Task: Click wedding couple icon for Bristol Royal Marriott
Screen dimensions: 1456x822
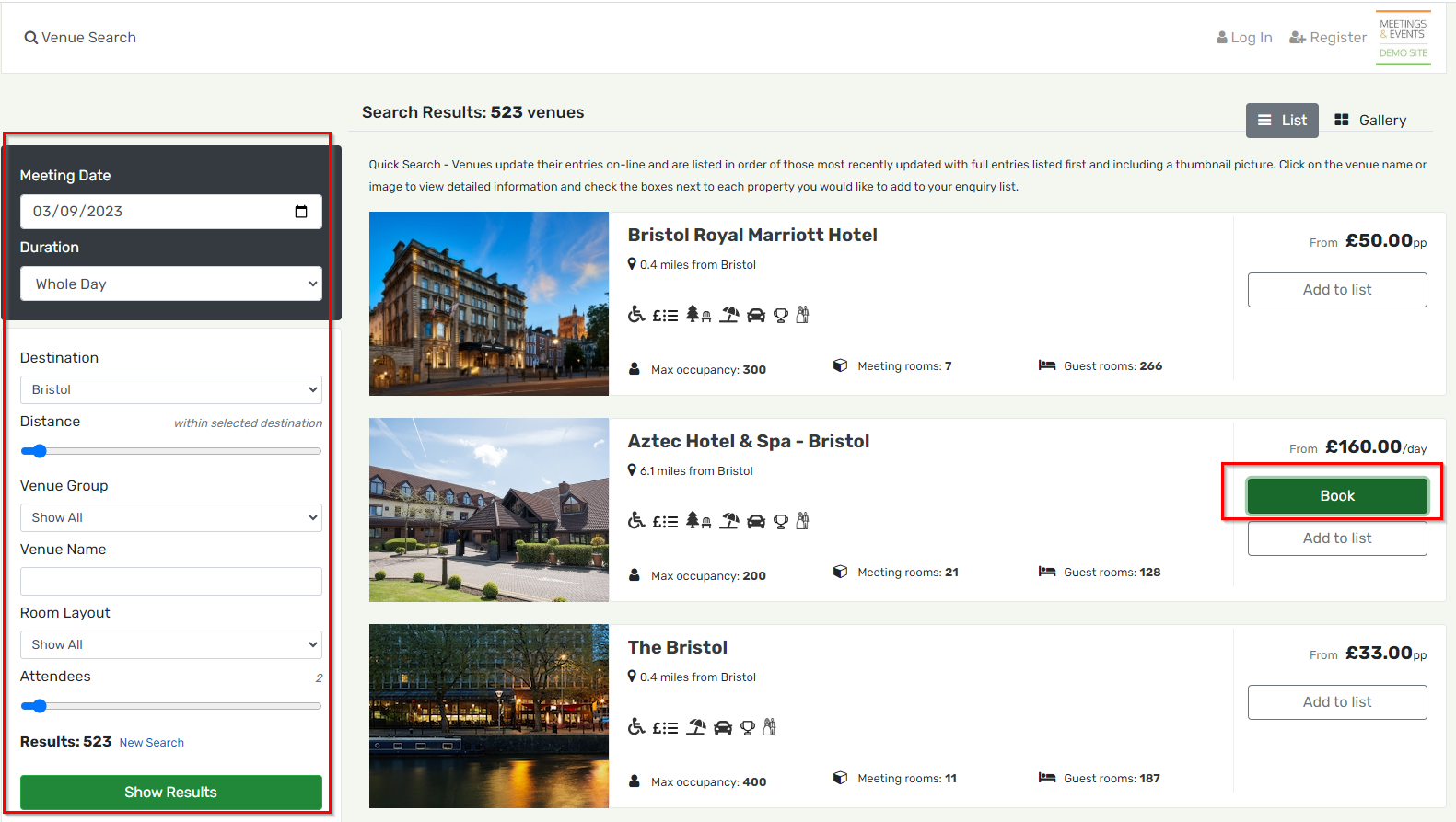Action: (803, 315)
